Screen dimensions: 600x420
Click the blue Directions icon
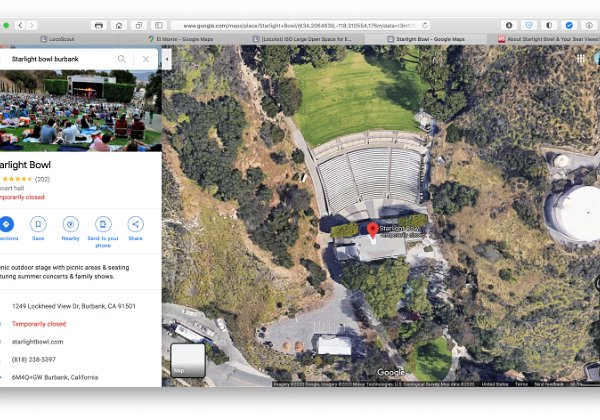coord(6,224)
